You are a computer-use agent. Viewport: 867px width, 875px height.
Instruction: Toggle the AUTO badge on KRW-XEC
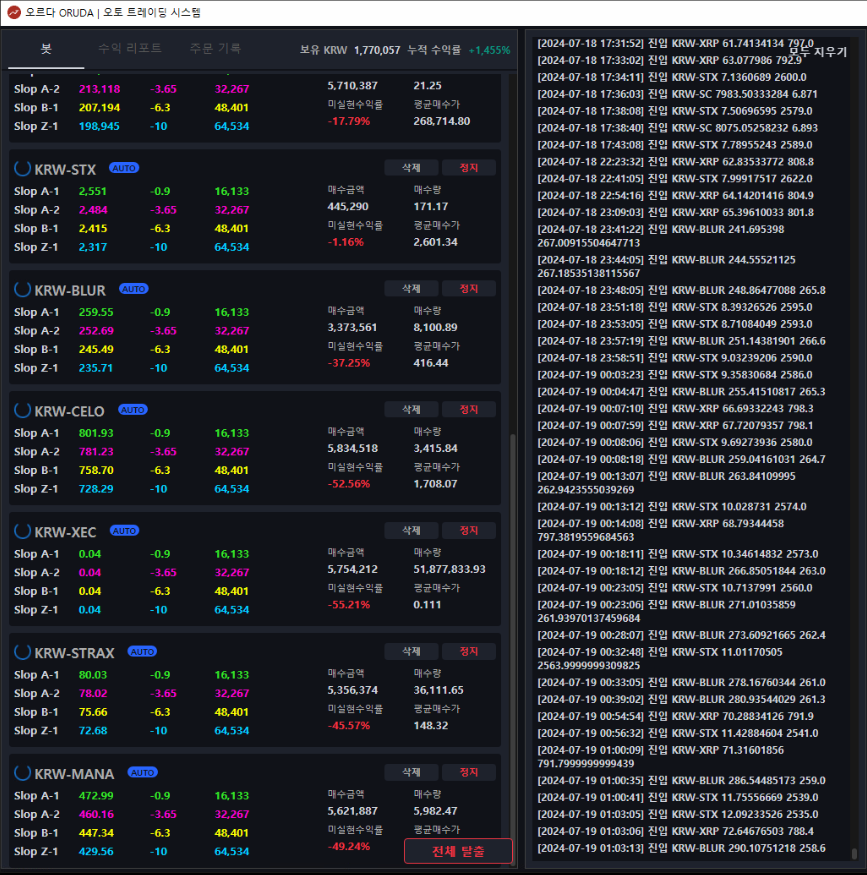[x=124, y=531]
